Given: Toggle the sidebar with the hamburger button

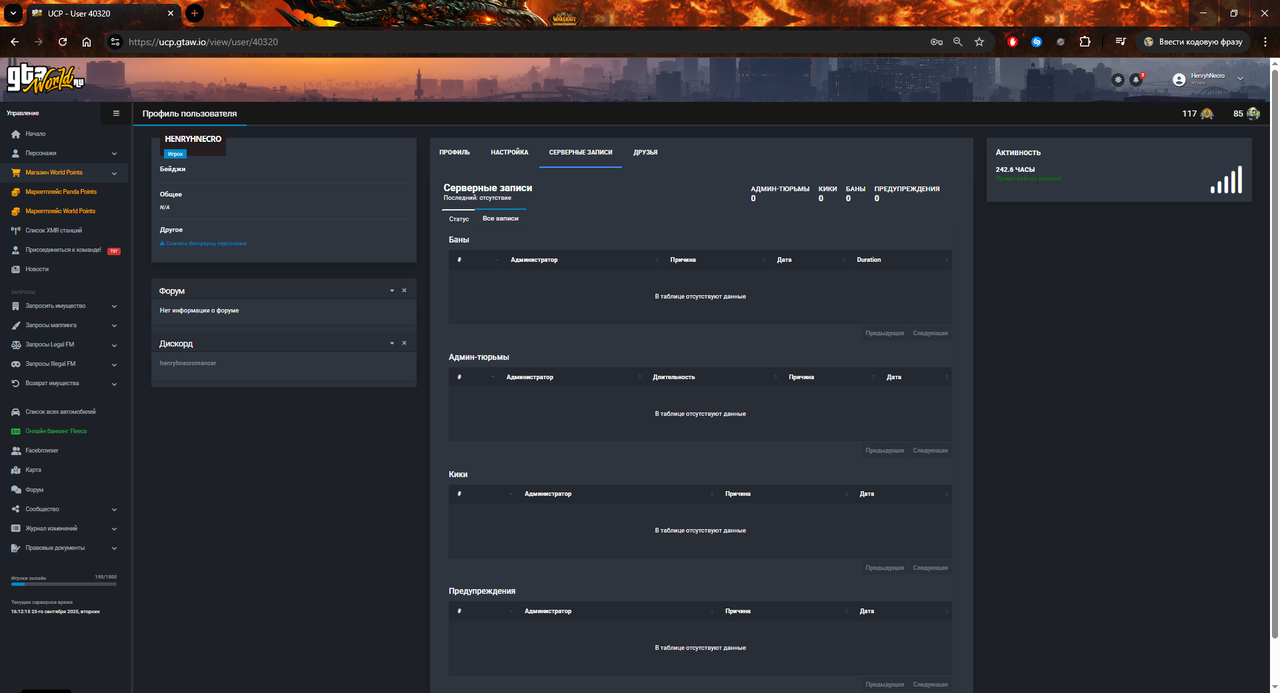Looking at the screenshot, I should (x=116, y=114).
